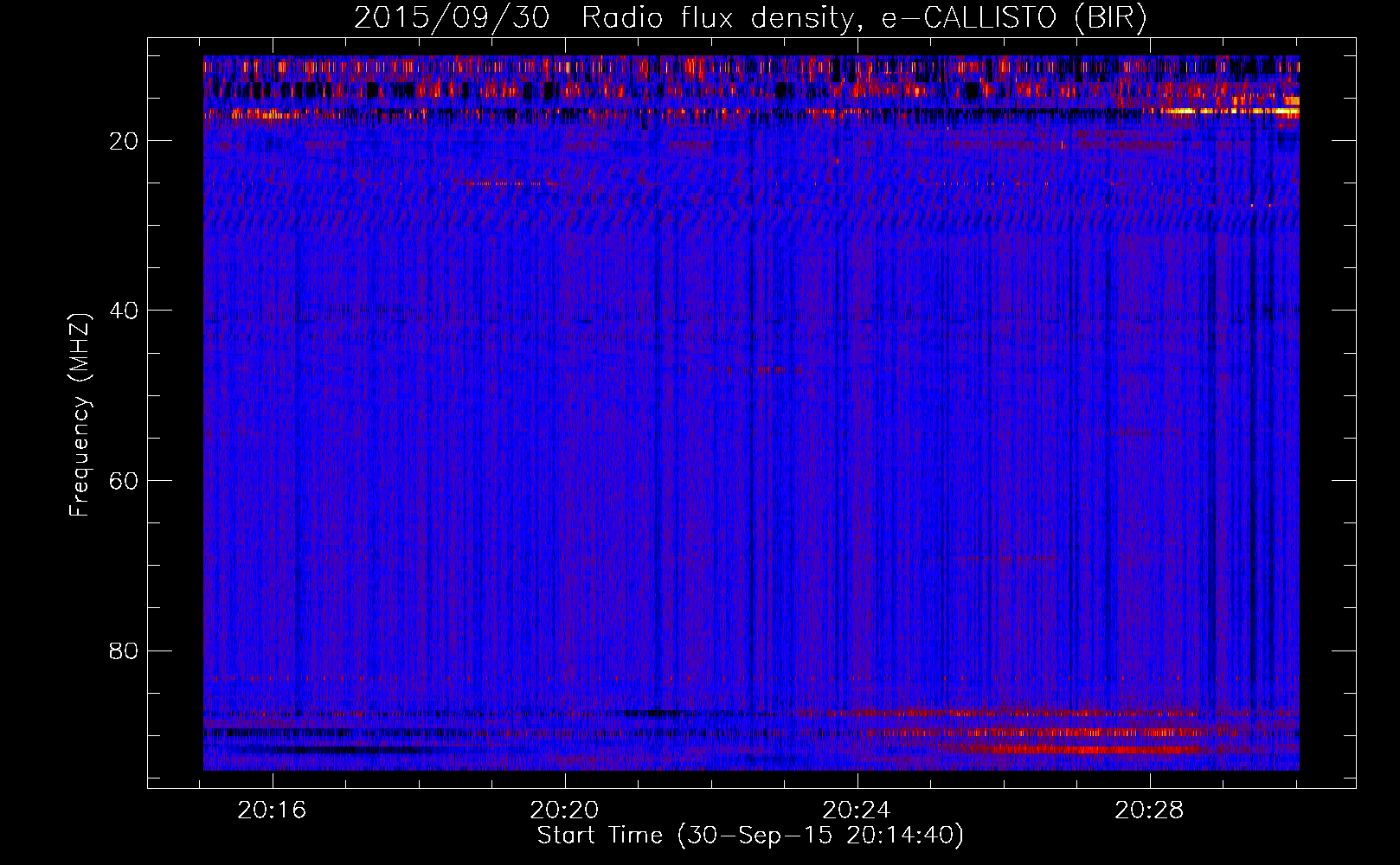Click the 2015/09/30 date in the plot title

point(451,18)
